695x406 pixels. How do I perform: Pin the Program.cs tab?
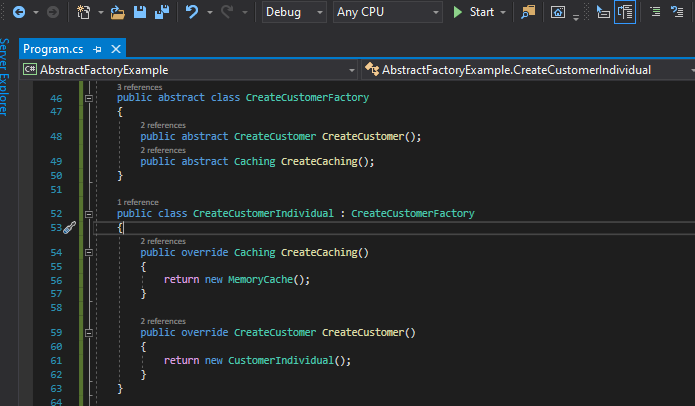pyautogui.click(x=98, y=49)
